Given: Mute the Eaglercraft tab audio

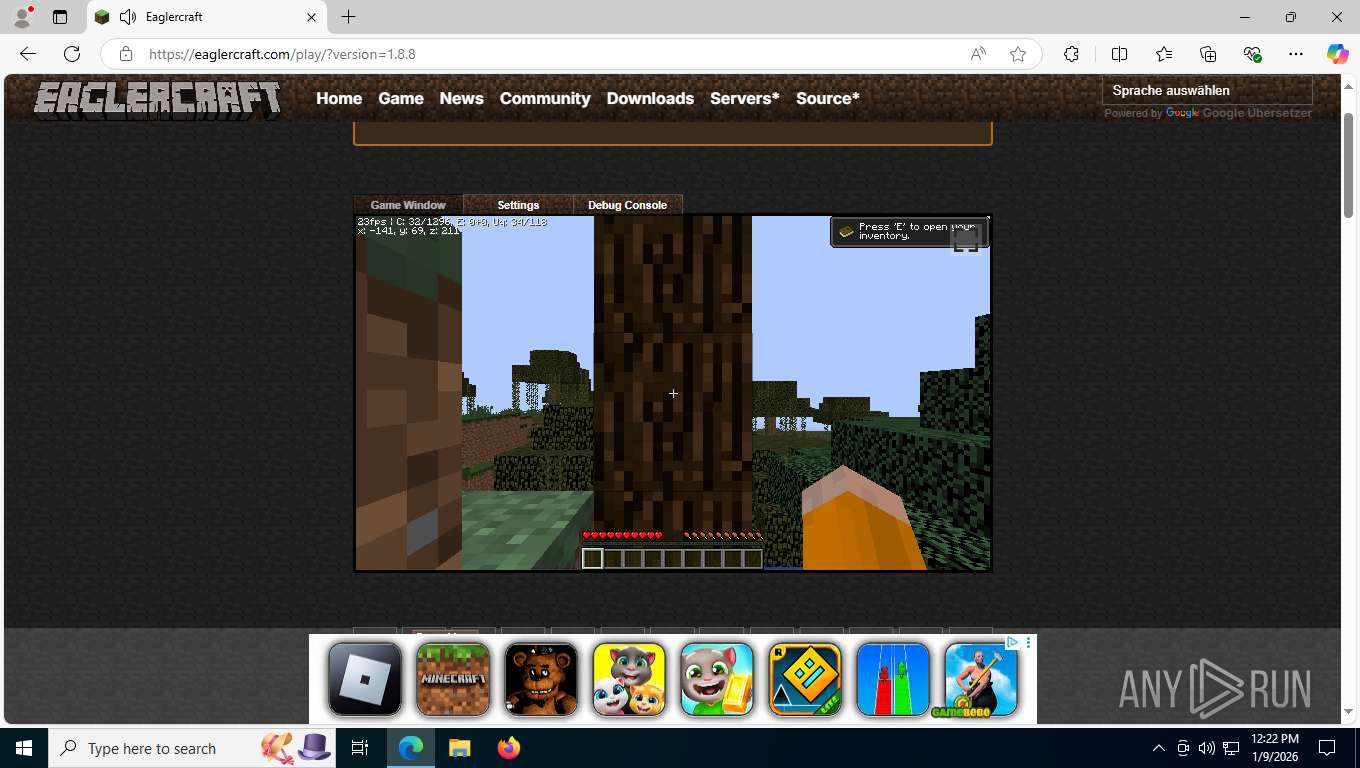Looking at the screenshot, I should (127, 17).
